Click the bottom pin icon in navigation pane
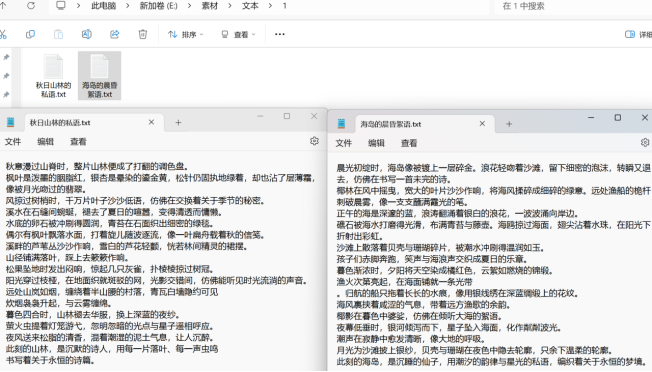The width and height of the screenshot is (652, 372). point(6,95)
